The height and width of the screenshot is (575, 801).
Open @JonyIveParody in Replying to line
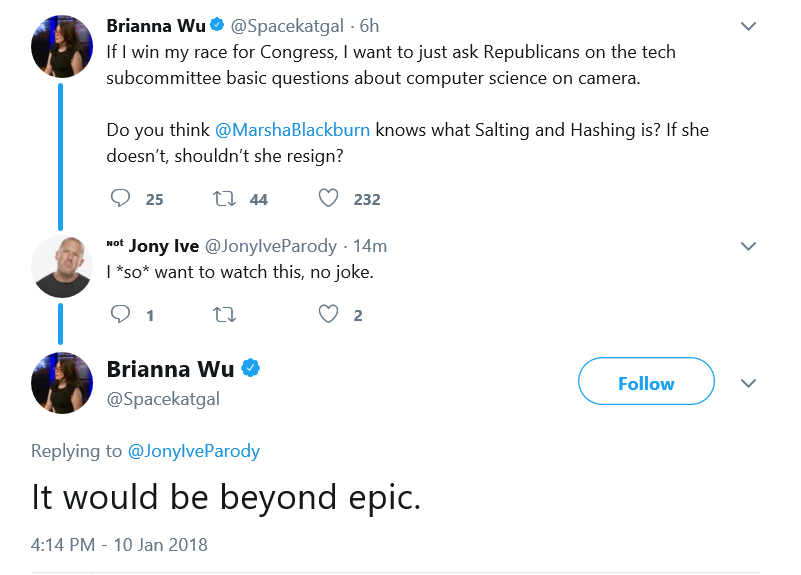coord(194,451)
